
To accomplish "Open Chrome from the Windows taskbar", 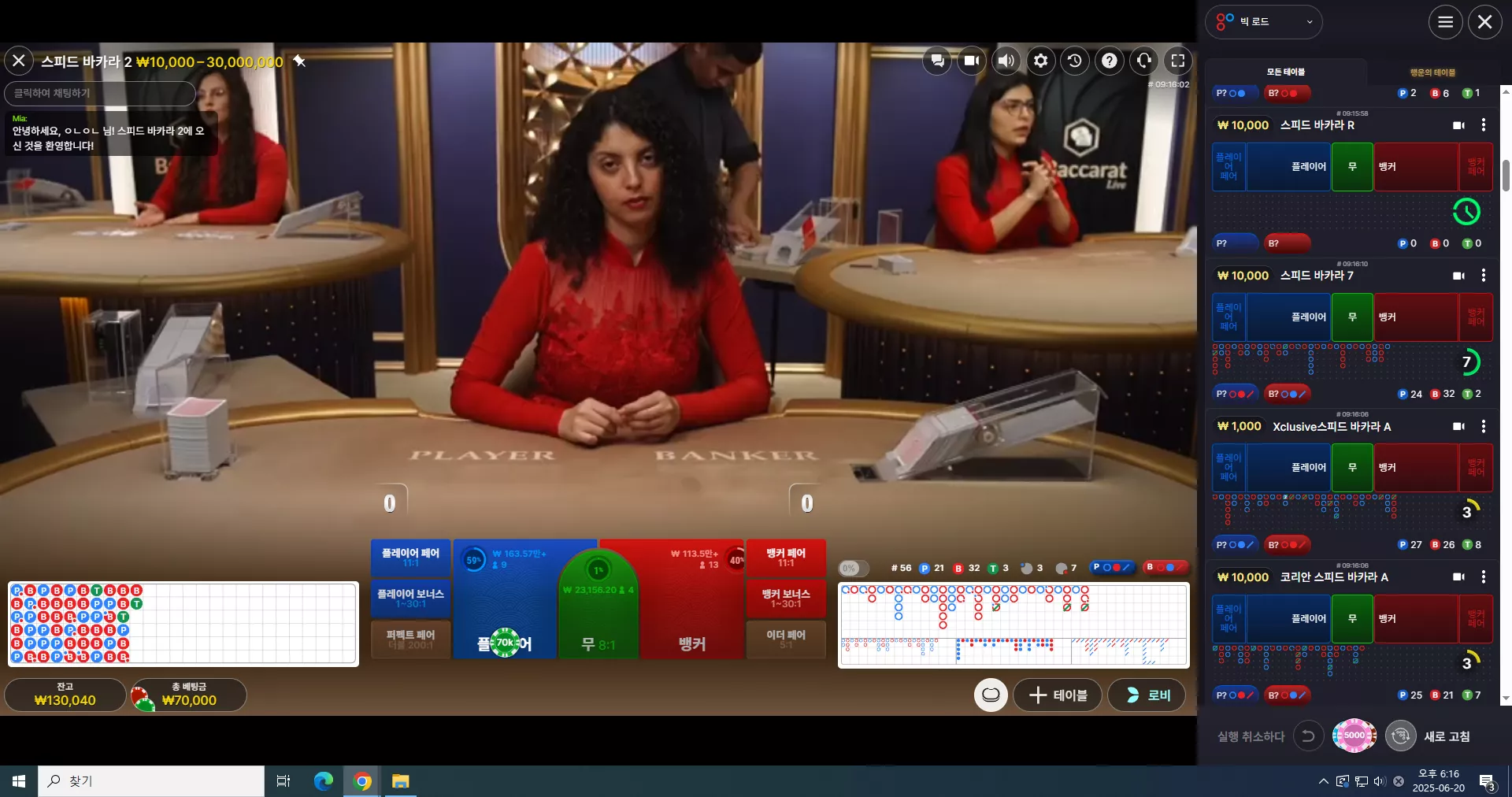I will click(362, 781).
